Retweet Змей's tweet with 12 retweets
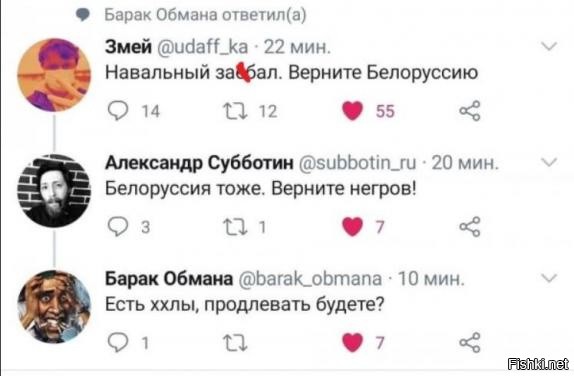Screen dimensions: 574x376 pos(235,111)
